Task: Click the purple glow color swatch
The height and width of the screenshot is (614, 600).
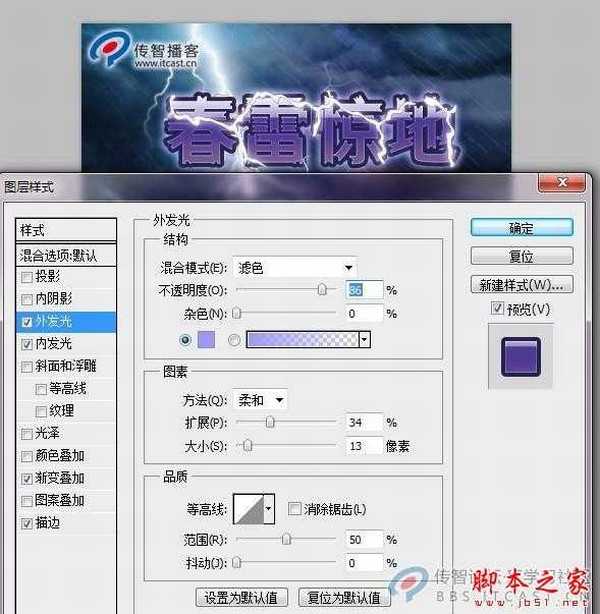Action: (208, 339)
